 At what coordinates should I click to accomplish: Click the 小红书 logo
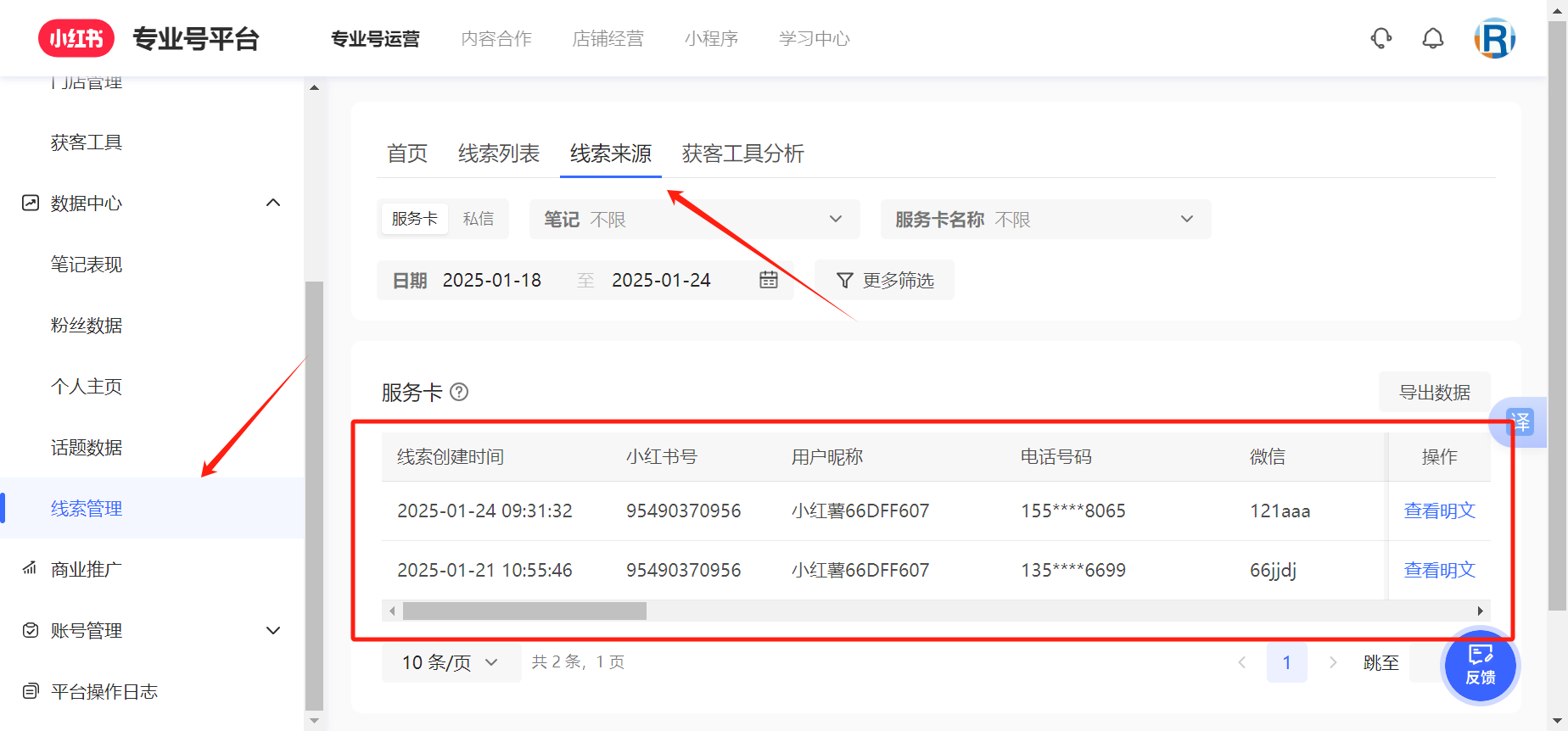(76, 38)
